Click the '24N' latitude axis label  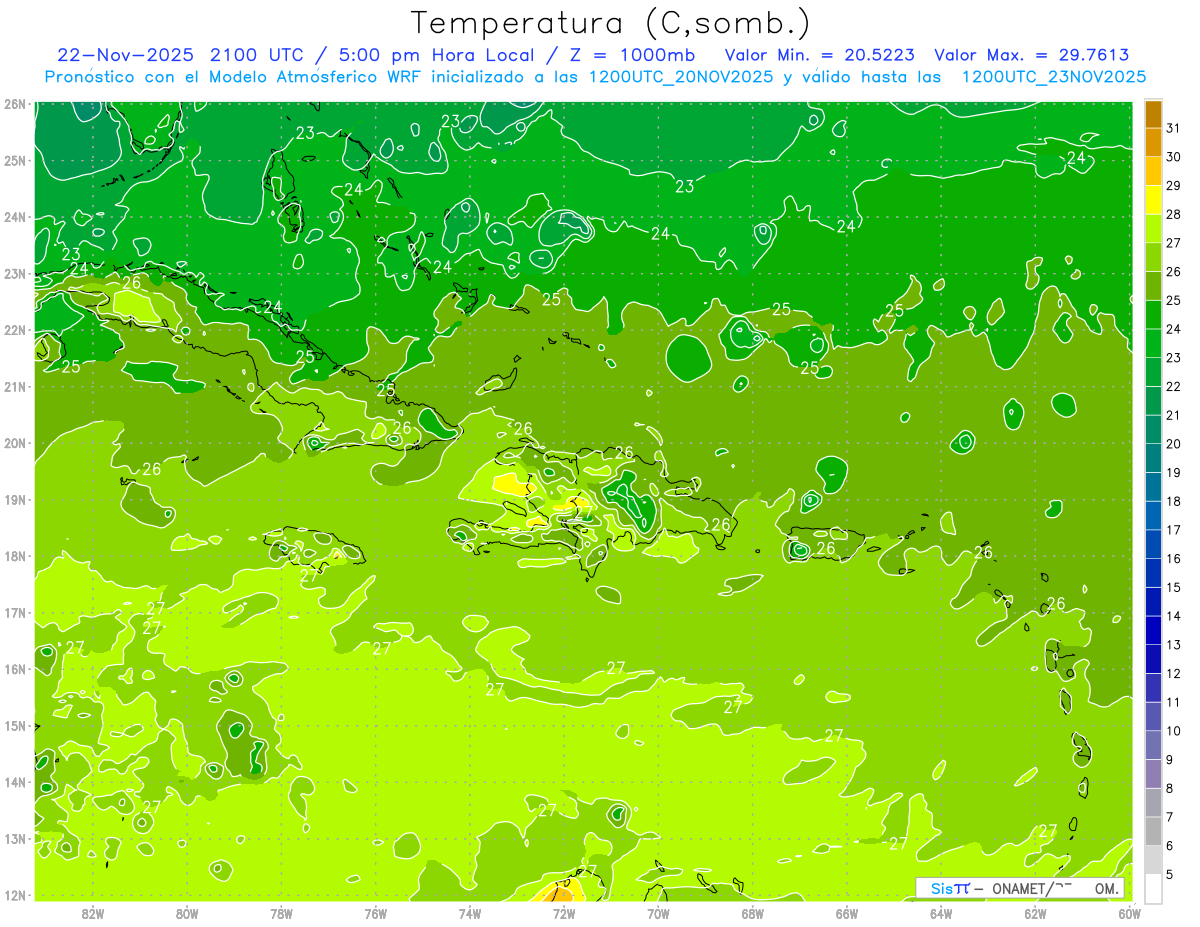pos(15,217)
